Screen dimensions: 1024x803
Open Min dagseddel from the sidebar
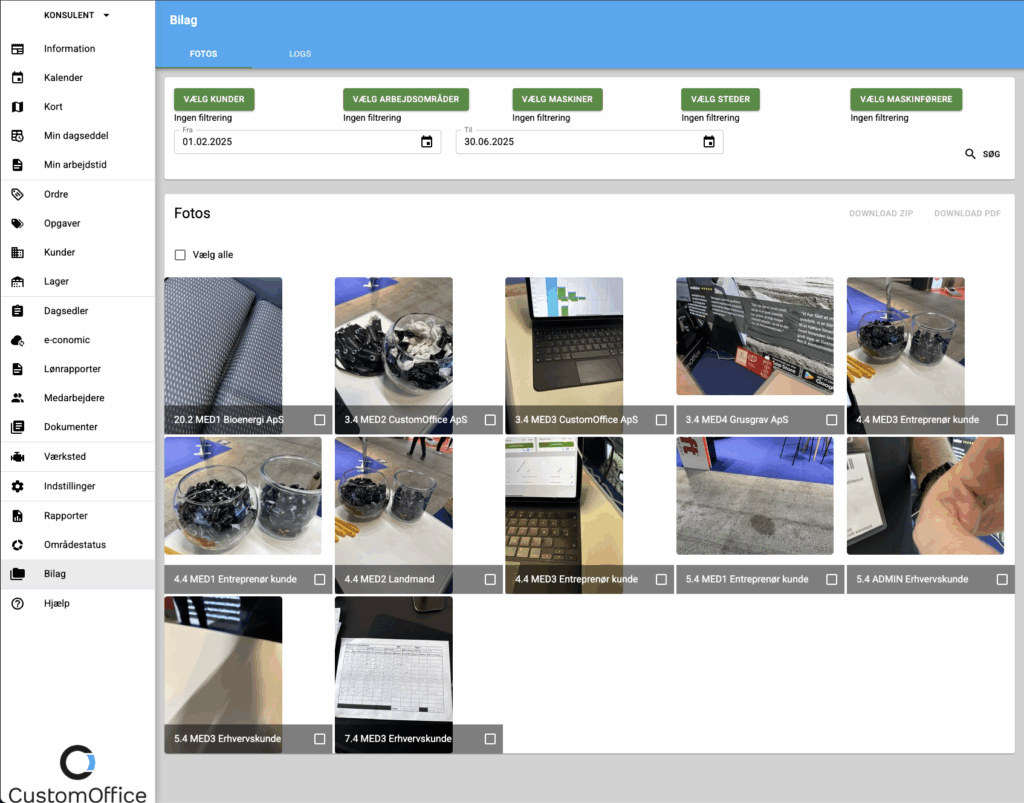[x=75, y=135]
